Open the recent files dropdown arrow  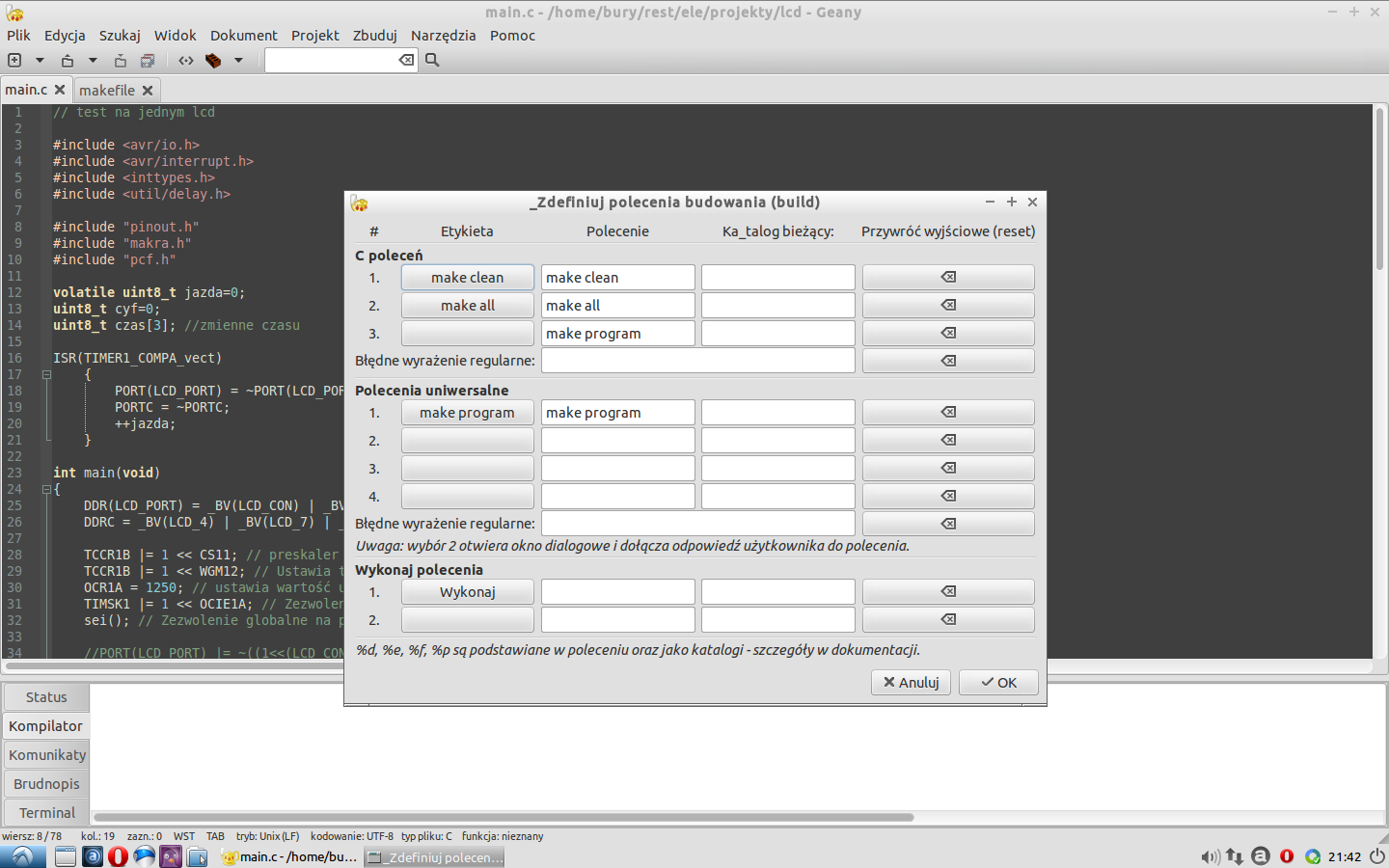tap(93, 60)
